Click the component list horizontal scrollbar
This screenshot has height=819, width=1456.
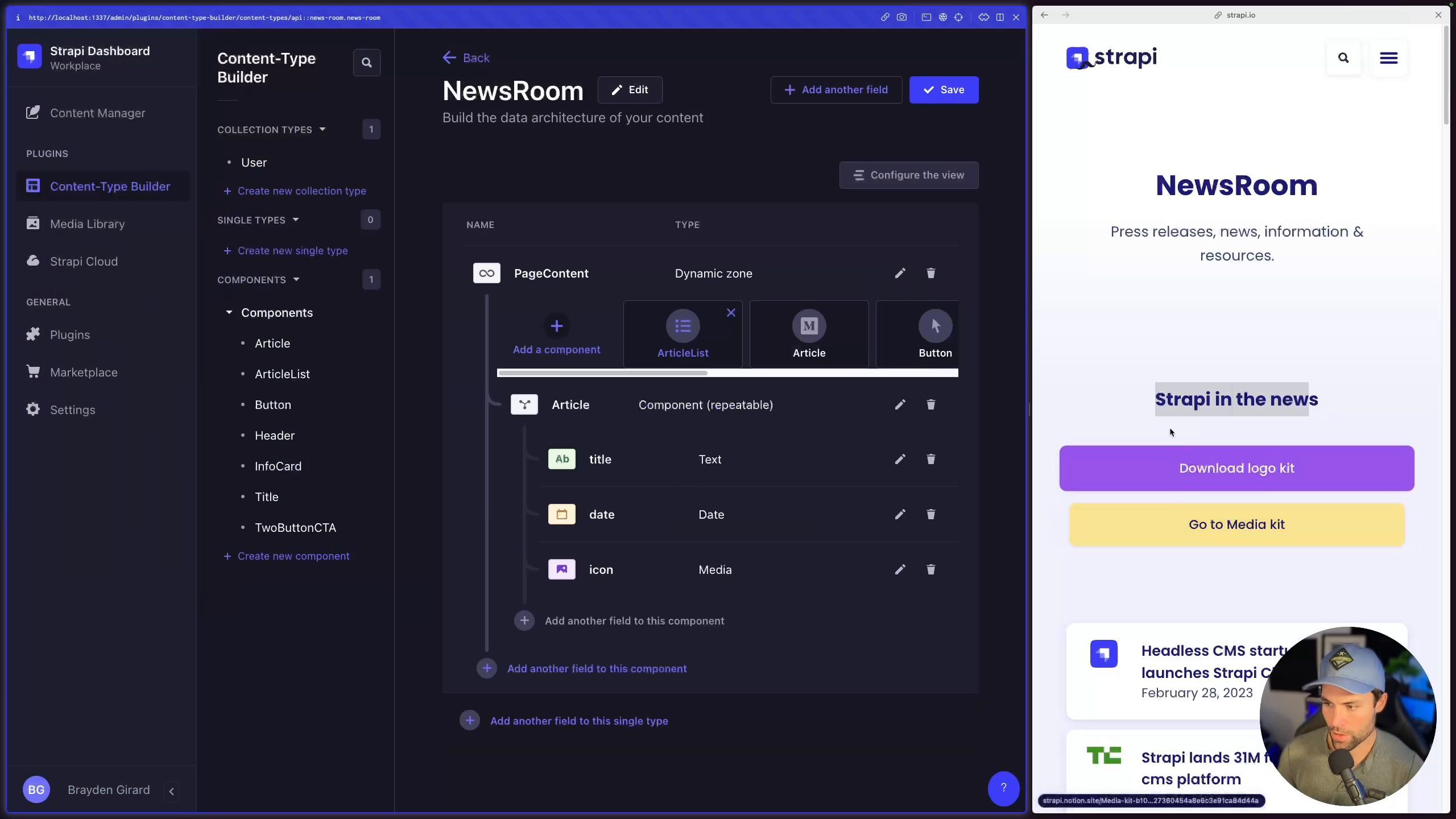click(x=602, y=373)
